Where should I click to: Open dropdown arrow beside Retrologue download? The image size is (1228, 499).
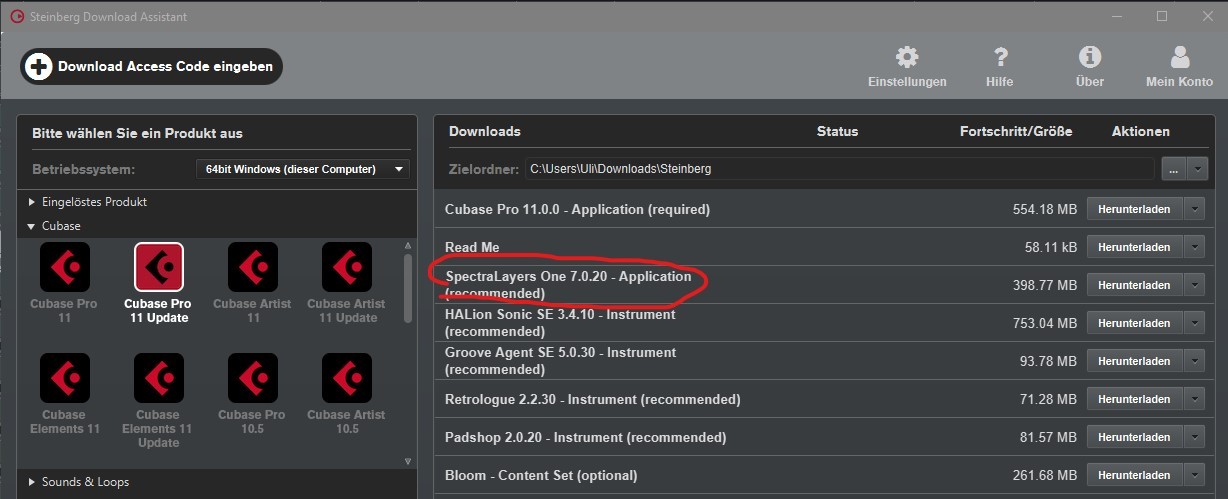click(1194, 399)
